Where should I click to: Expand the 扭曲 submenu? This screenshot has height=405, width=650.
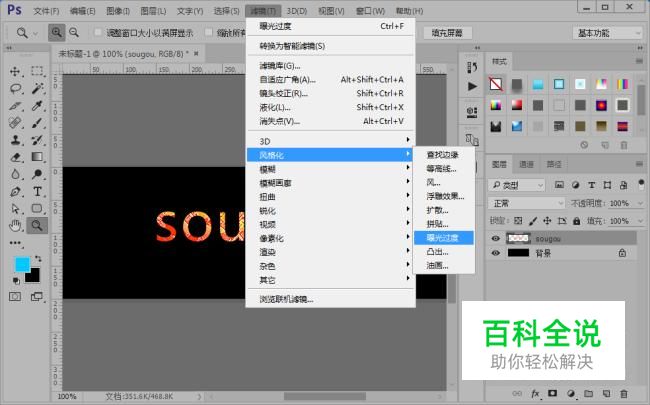pyautogui.click(x=330, y=196)
